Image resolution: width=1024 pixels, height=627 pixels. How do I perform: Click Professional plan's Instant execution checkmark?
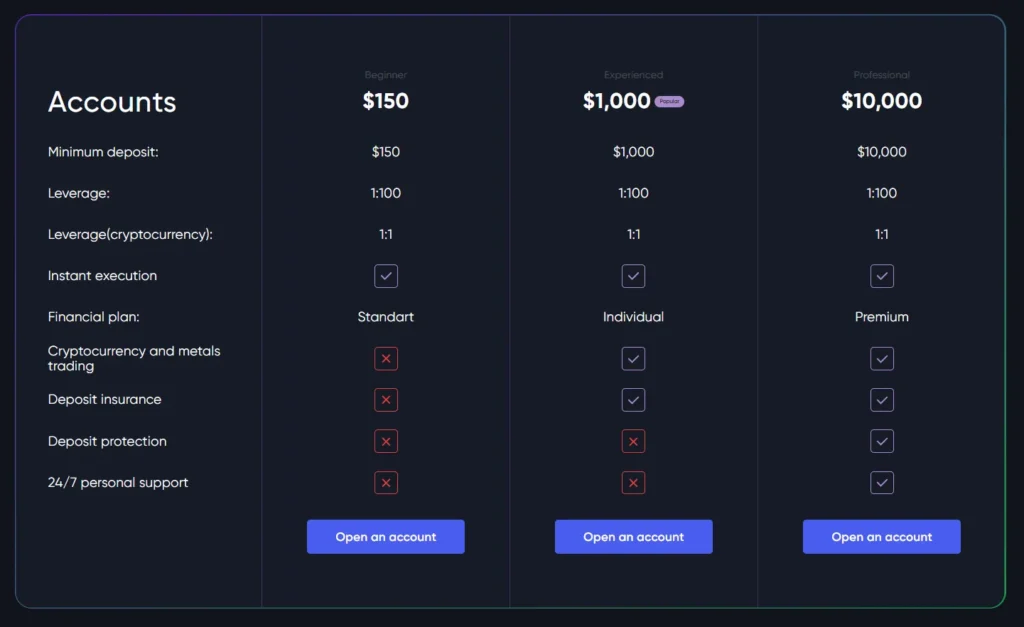(881, 276)
